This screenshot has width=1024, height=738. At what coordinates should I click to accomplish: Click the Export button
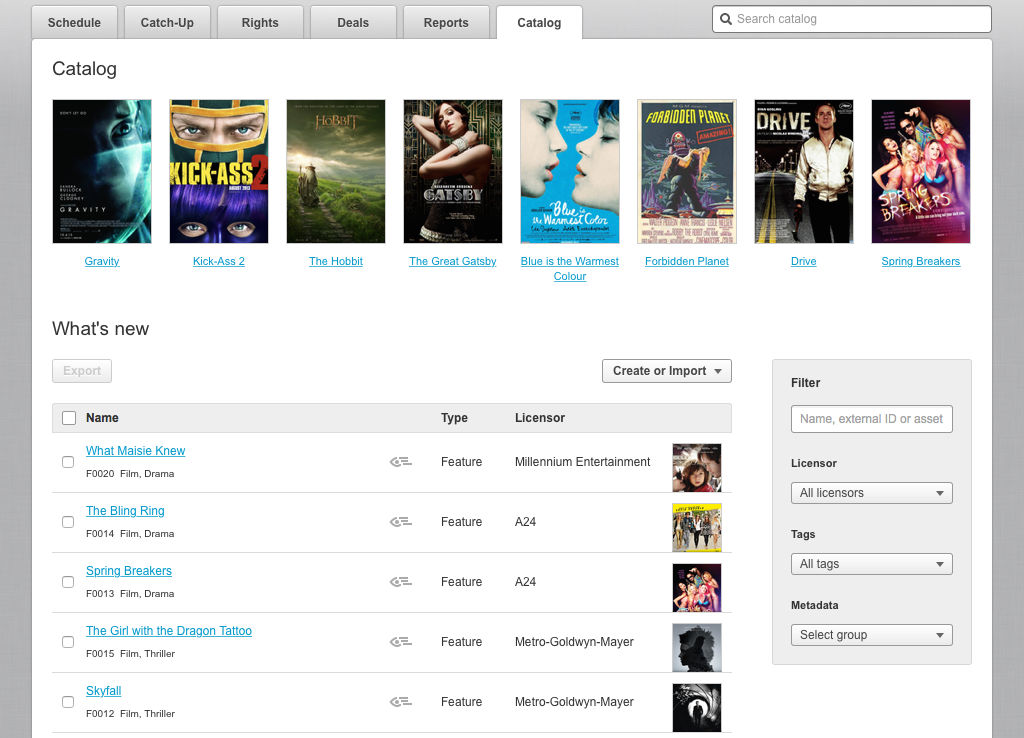[x=82, y=371]
